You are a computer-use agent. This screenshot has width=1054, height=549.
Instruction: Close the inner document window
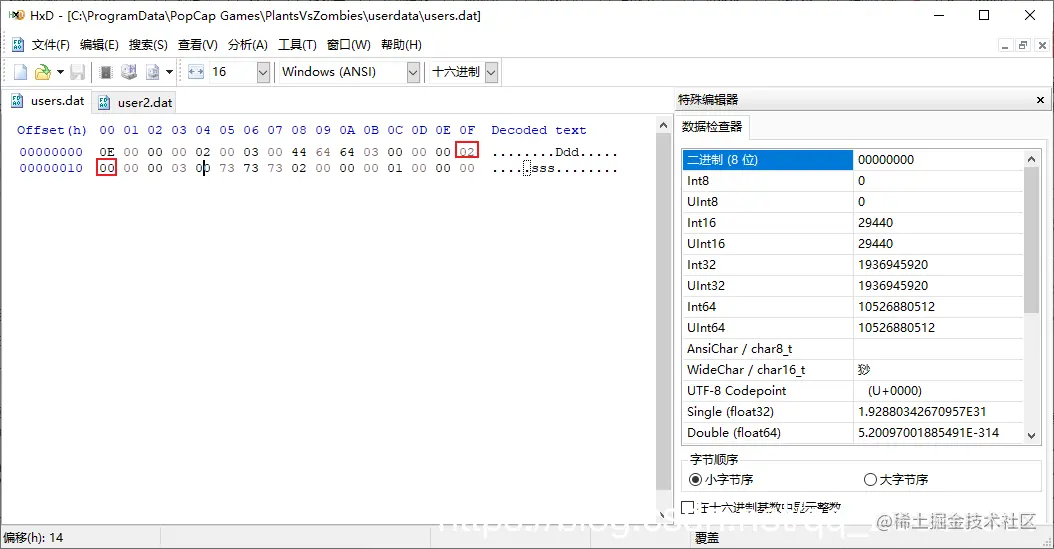click(x=1042, y=46)
